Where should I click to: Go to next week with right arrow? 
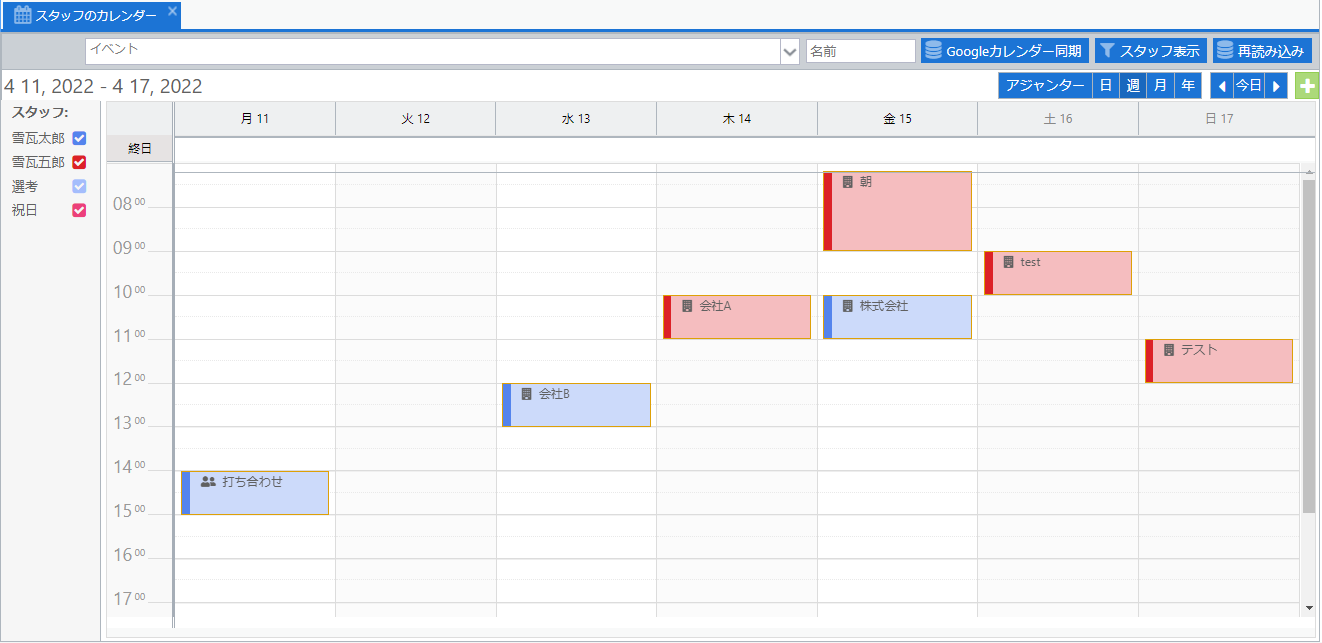(1276, 86)
